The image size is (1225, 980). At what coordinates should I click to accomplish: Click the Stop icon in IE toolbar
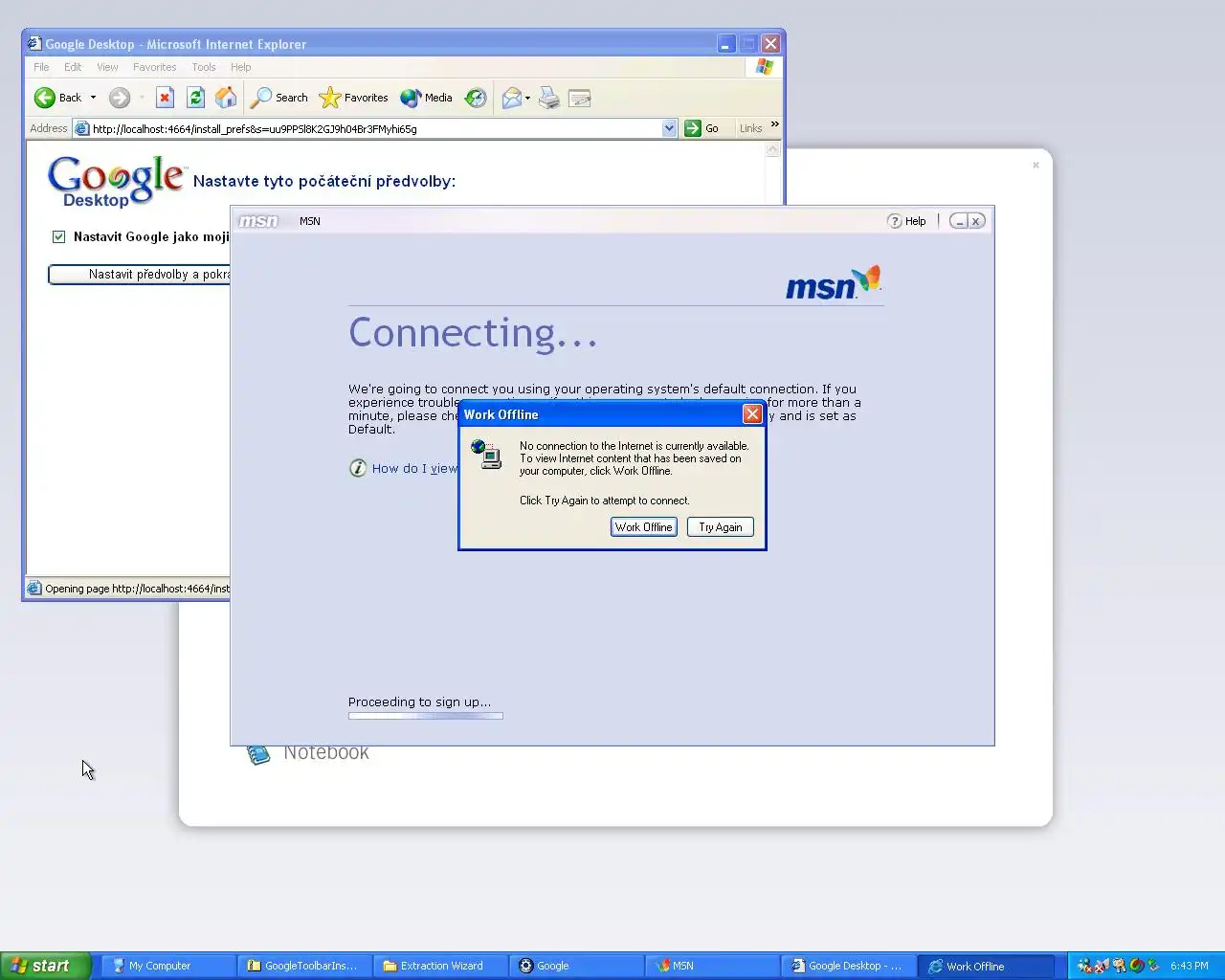(165, 98)
